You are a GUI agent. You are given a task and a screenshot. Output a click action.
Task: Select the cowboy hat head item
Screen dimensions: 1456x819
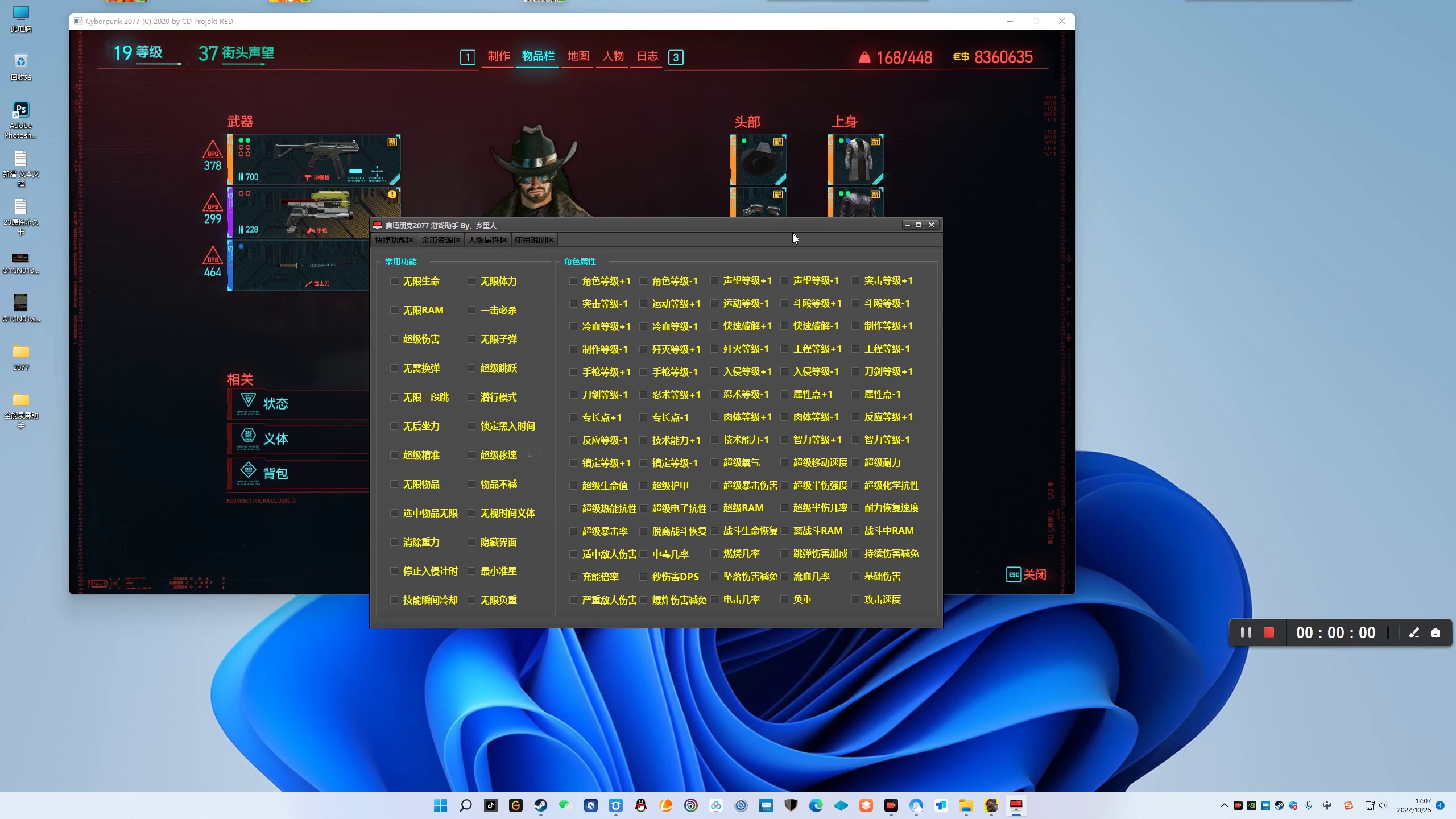click(759, 160)
